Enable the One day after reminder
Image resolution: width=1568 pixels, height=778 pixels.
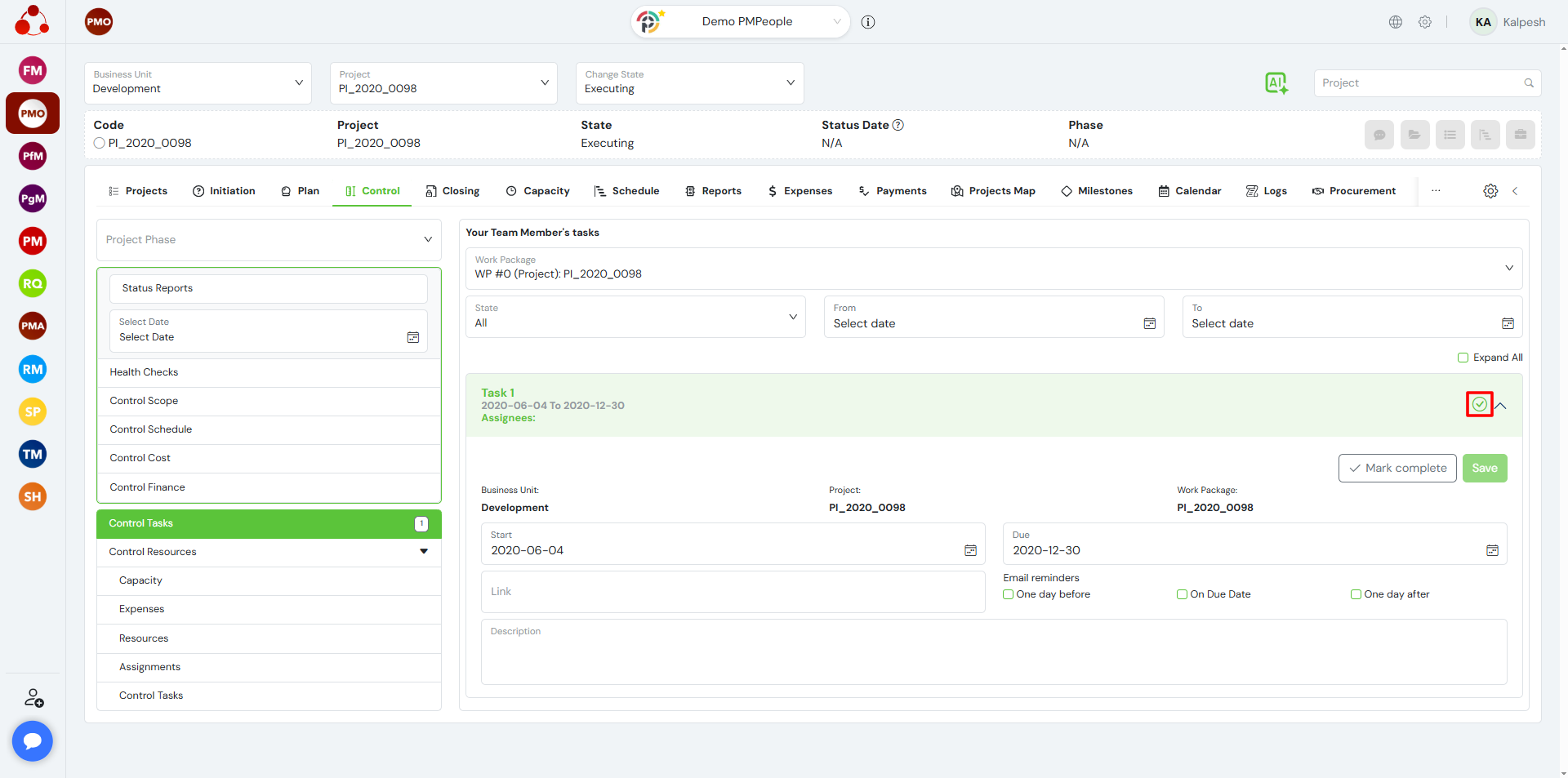1356,594
